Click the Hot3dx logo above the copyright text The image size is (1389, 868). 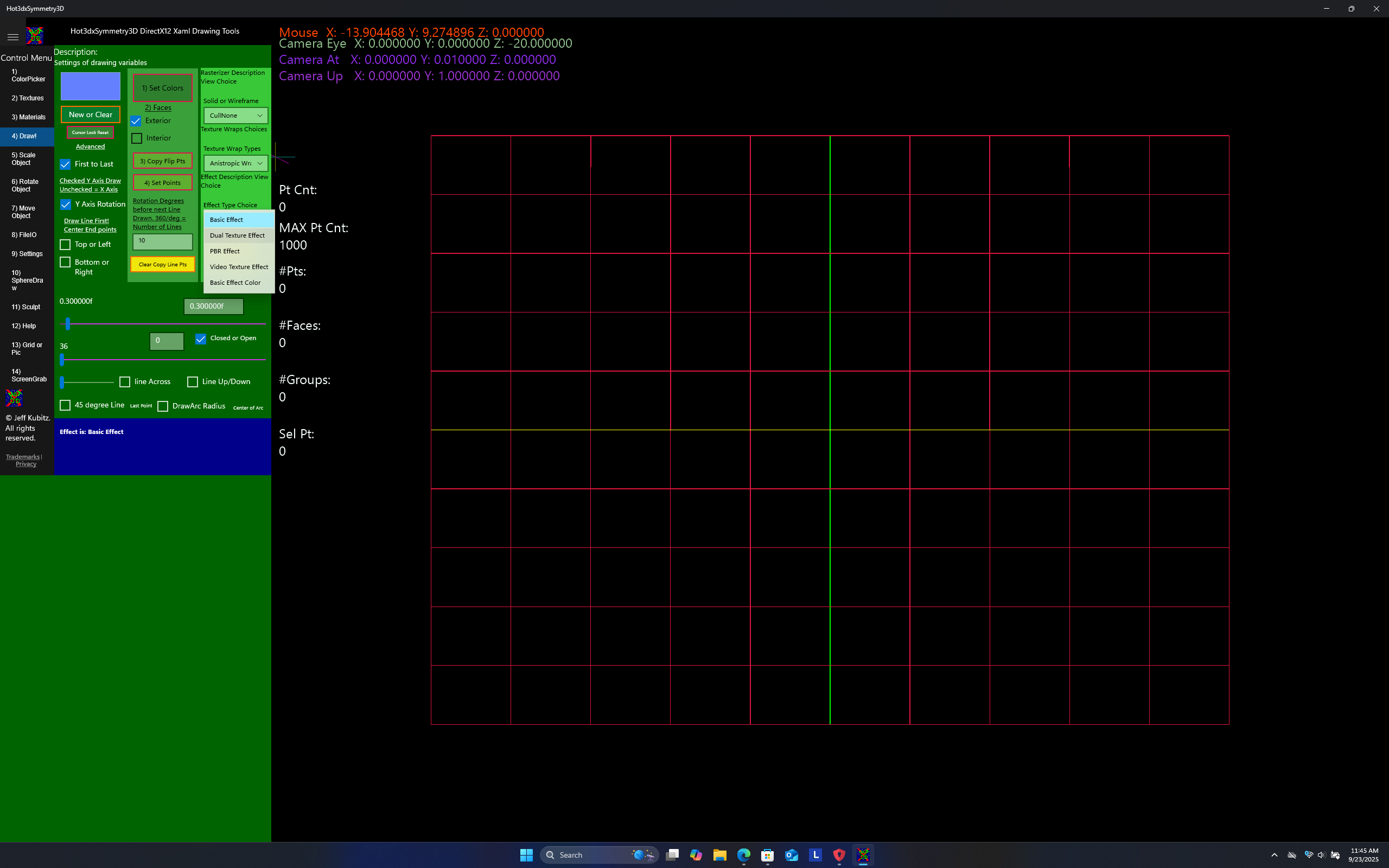click(14, 398)
